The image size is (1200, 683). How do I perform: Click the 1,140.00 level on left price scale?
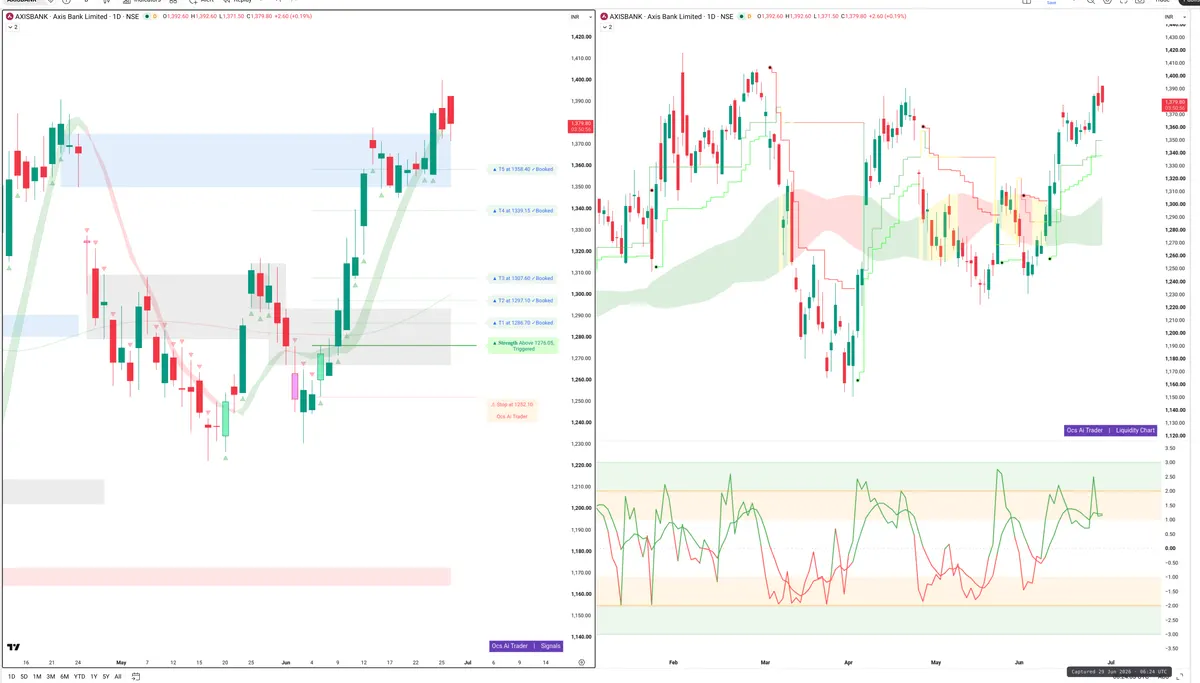581,637
